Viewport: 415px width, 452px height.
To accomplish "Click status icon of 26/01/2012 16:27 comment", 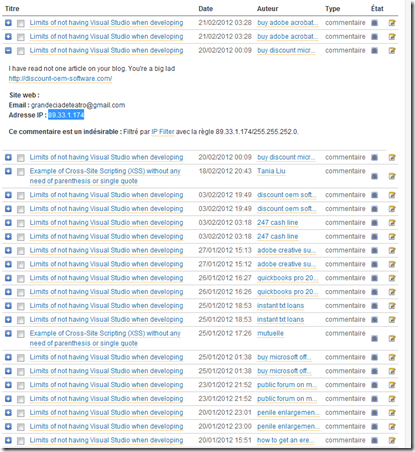I will pos(375,278).
